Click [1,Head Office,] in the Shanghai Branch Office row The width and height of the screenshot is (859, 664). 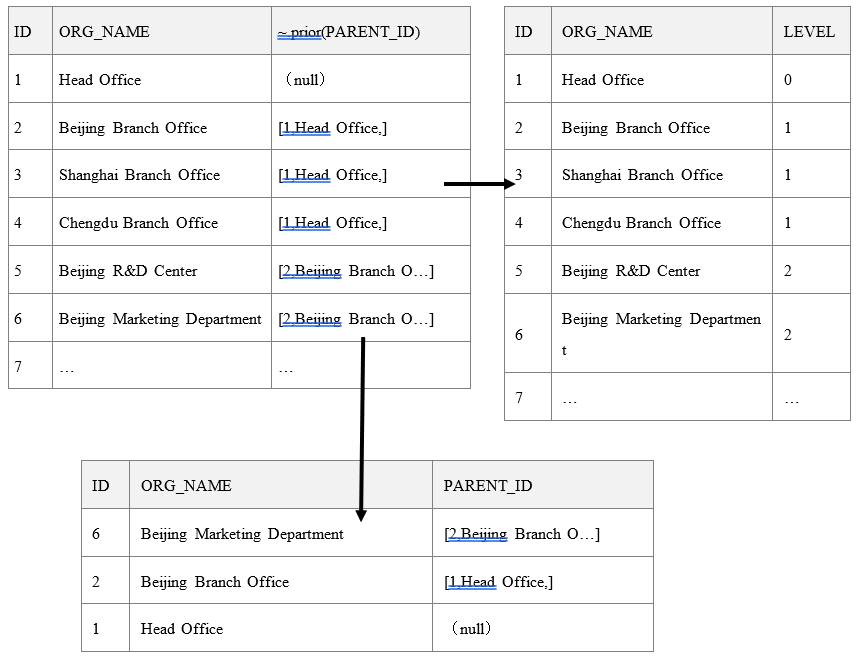point(332,175)
